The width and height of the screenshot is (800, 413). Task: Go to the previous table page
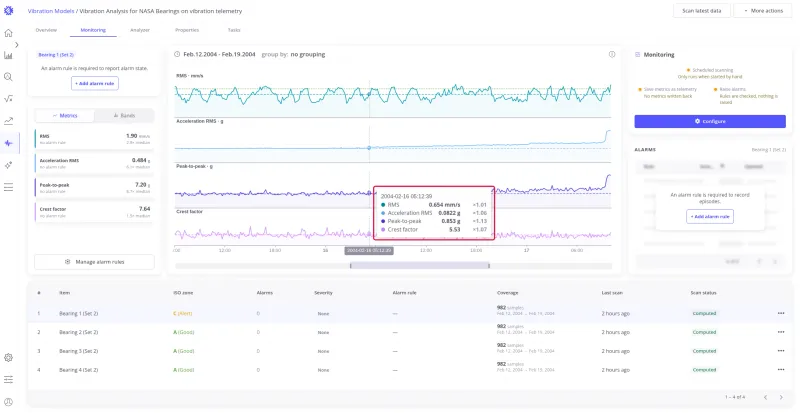point(765,397)
